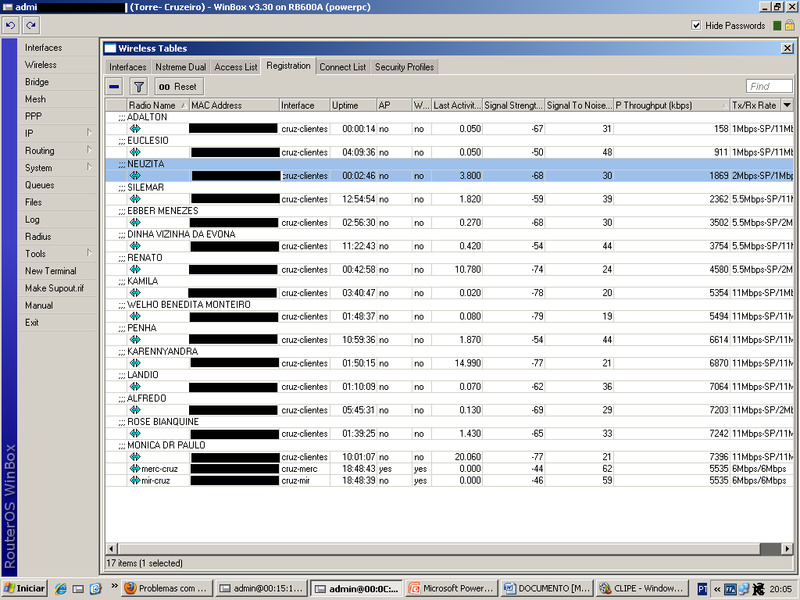Click the Wireless Tables window title icon
800x600 pixels.
[110, 48]
